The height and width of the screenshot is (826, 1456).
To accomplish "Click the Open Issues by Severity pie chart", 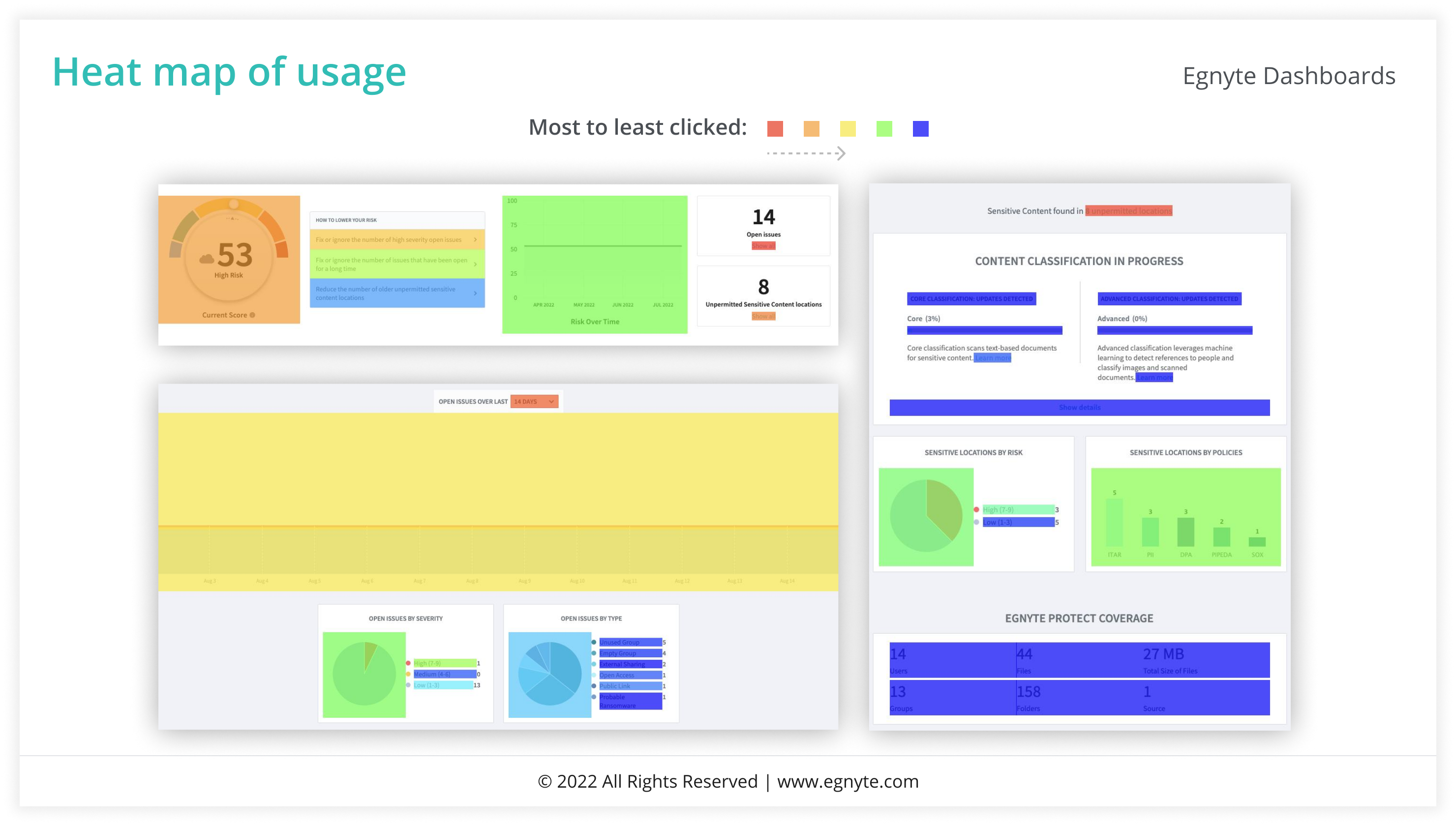I will click(x=364, y=674).
